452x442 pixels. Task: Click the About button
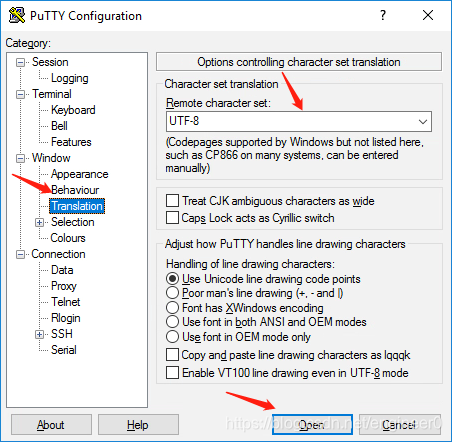pos(51,425)
